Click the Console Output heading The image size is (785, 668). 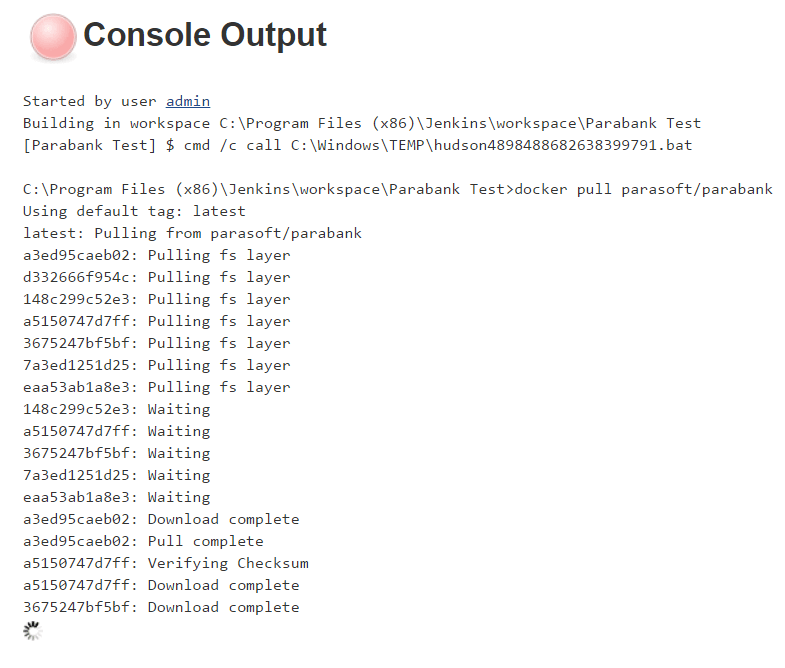point(205,35)
